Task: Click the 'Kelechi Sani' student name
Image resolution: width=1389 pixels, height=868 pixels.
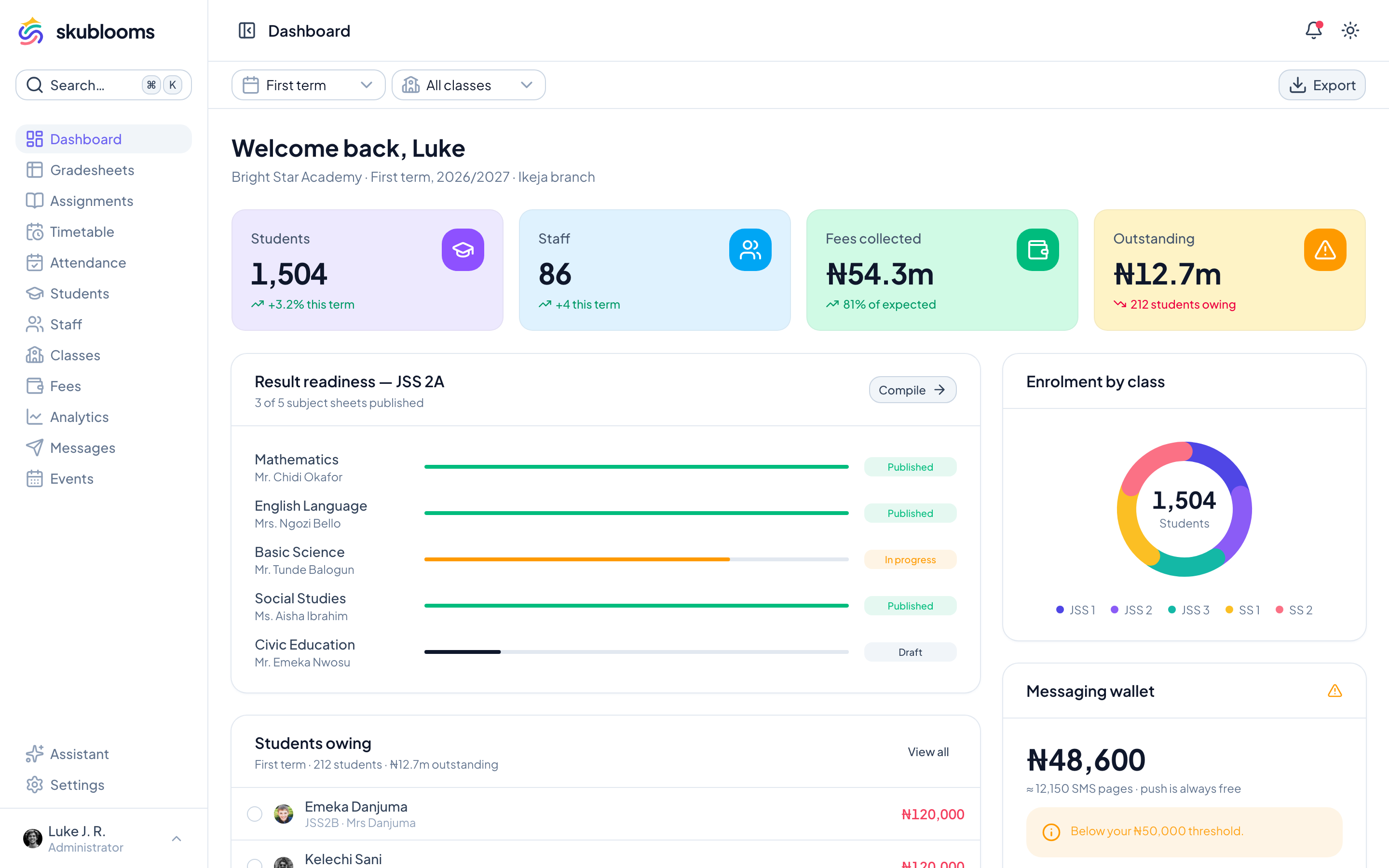Action: tap(342, 859)
